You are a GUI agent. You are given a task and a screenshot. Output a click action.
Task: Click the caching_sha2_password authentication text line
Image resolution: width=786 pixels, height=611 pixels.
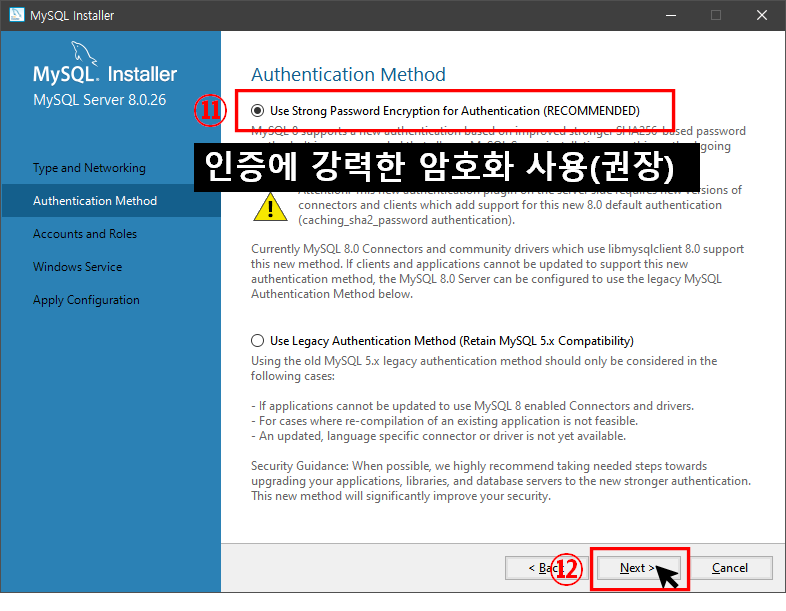point(407,220)
